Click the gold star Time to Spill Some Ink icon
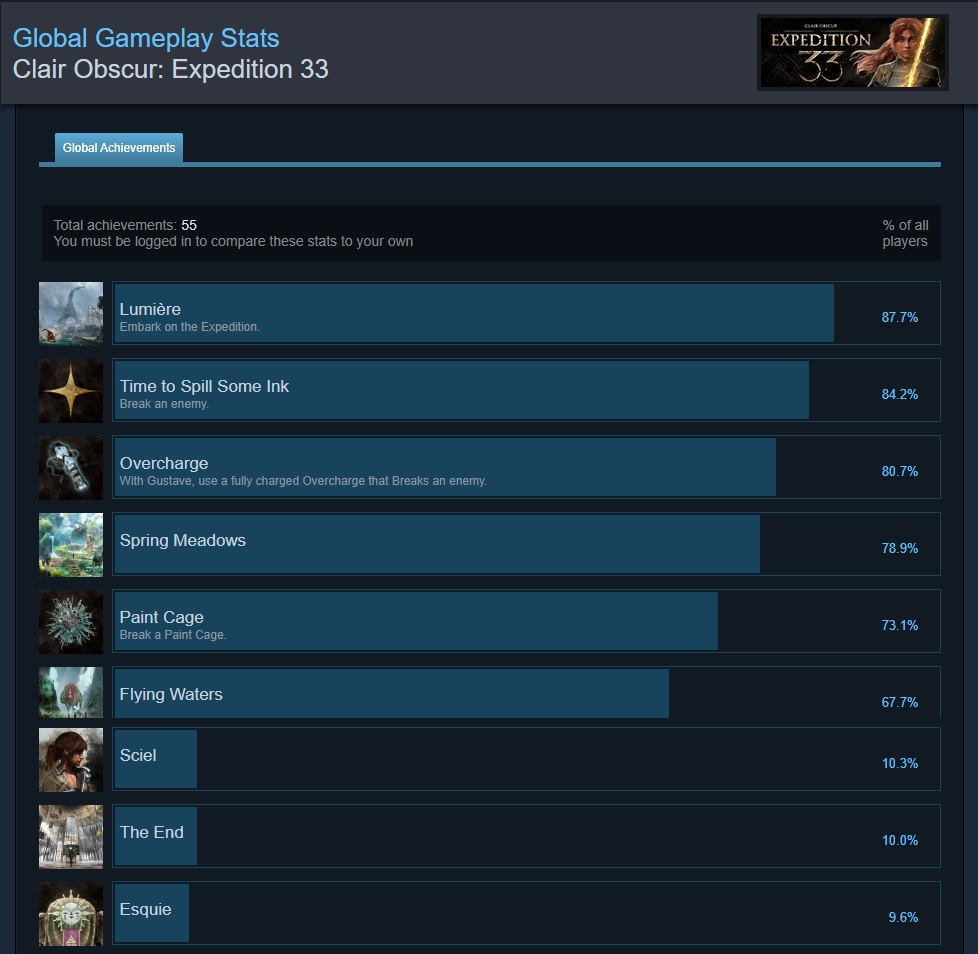 point(70,390)
